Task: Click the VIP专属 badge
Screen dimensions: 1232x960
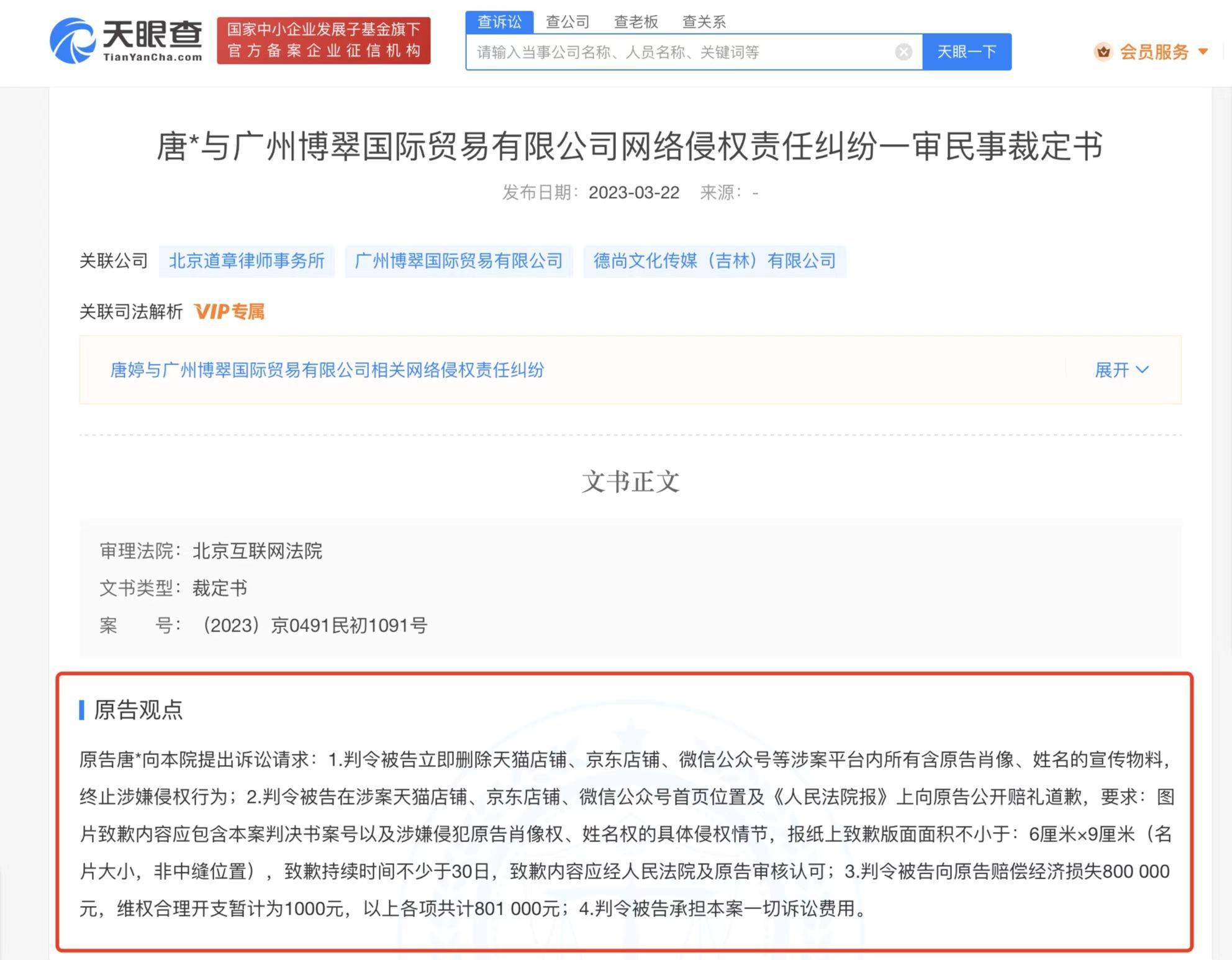Action: tap(229, 312)
